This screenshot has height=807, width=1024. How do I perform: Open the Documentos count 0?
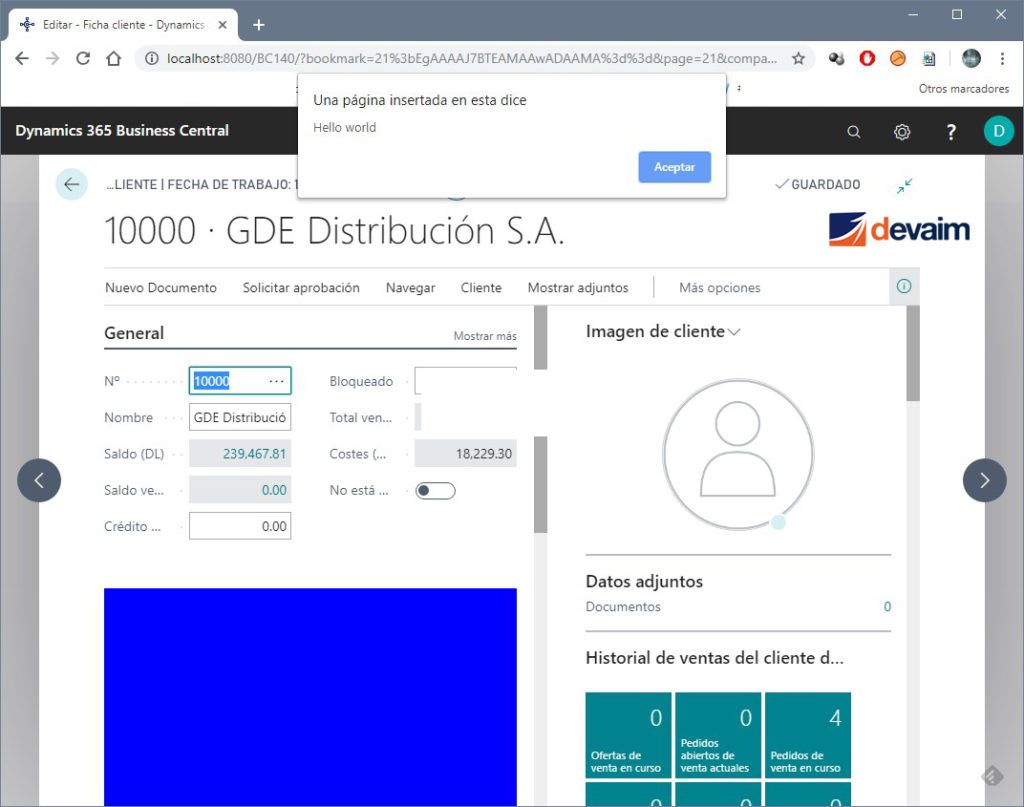click(887, 607)
